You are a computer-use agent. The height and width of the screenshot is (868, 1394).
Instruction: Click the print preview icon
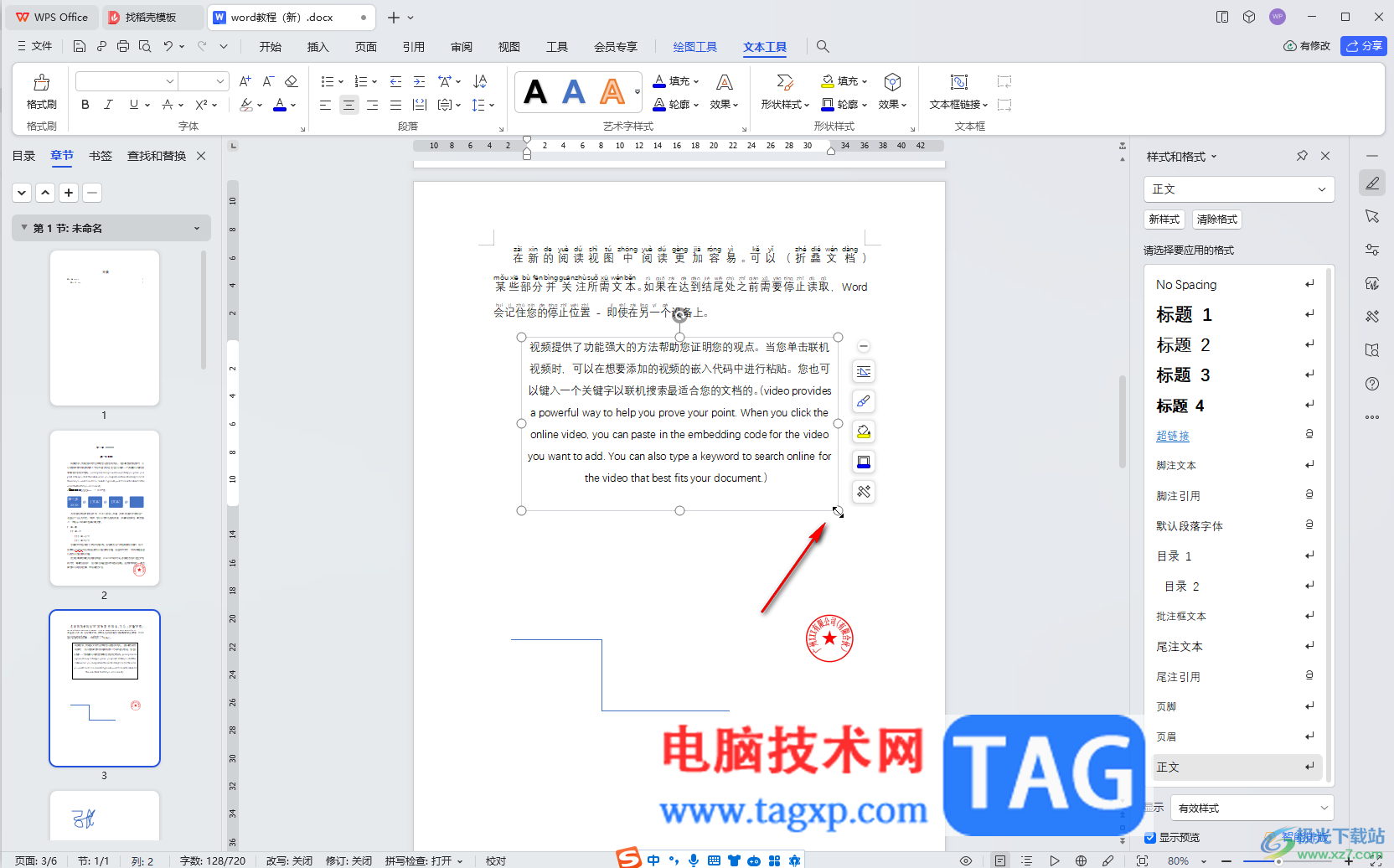pyautogui.click(x=145, y=46)
